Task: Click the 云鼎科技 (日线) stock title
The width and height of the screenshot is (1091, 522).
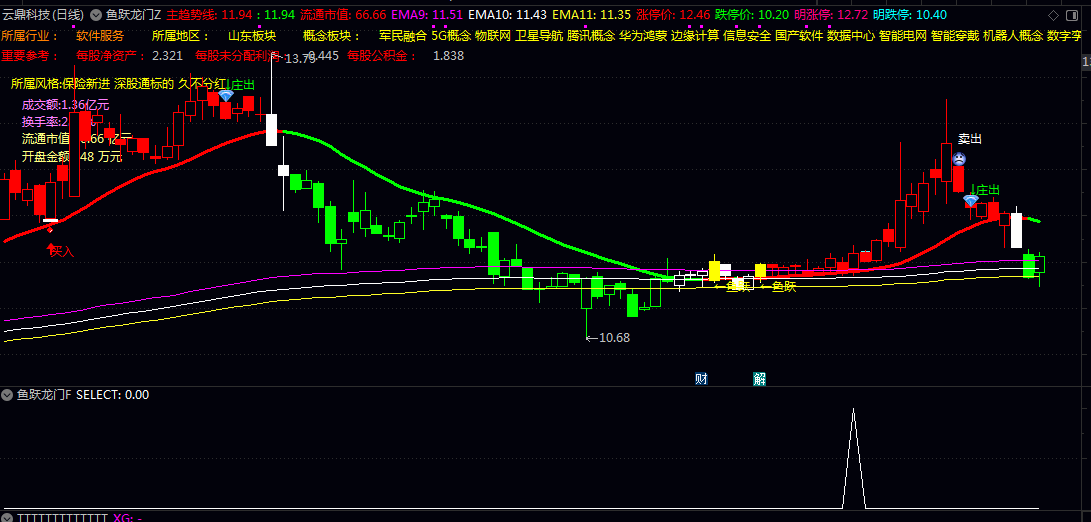Action: click(x=43, y=15)
